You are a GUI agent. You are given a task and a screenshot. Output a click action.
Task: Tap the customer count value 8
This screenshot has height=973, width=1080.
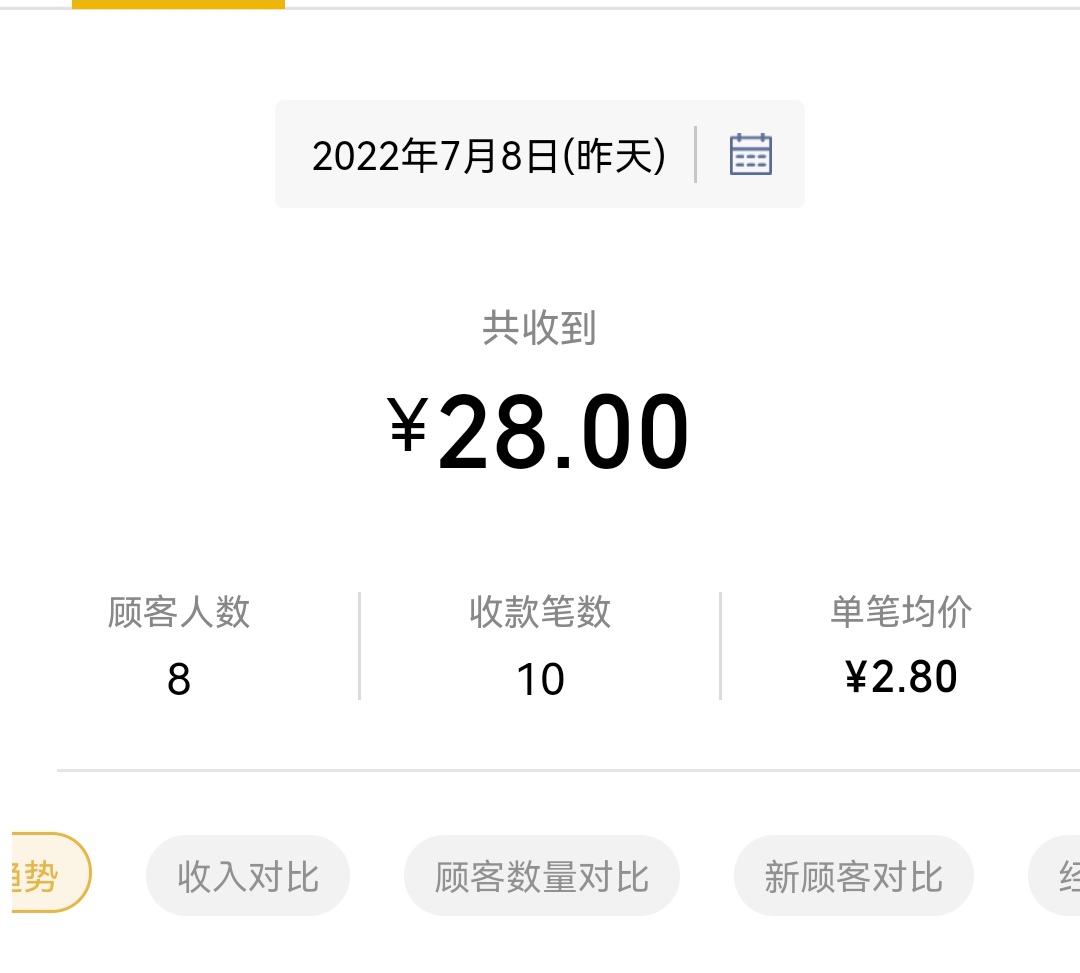179,680
